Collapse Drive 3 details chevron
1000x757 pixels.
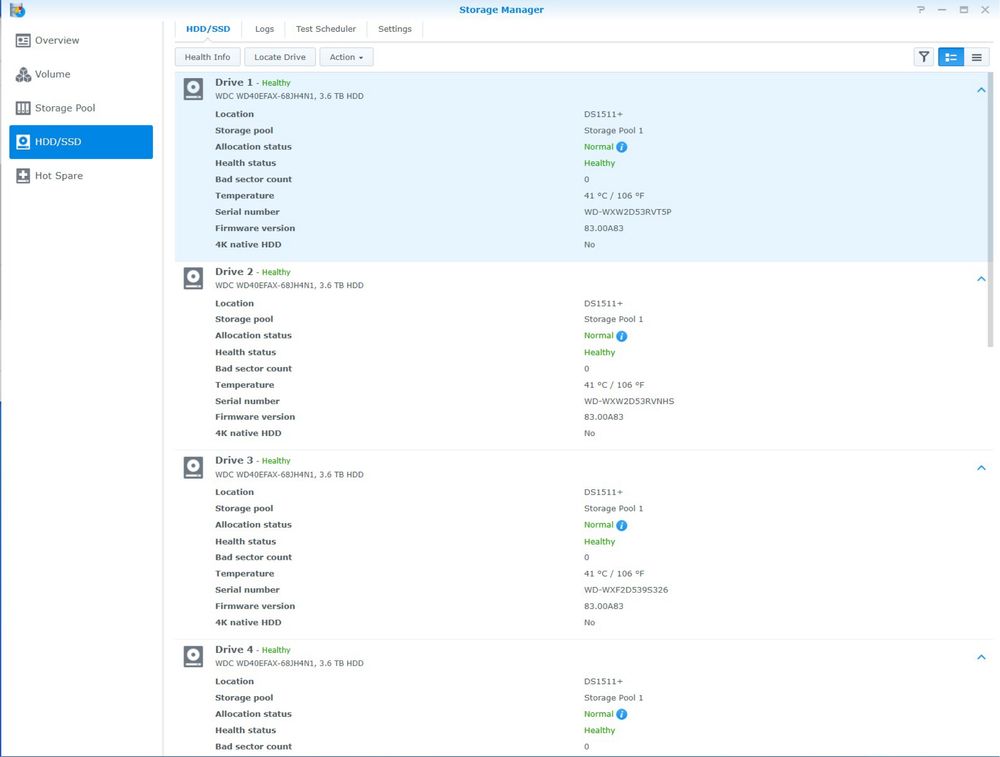click(981, 468)
